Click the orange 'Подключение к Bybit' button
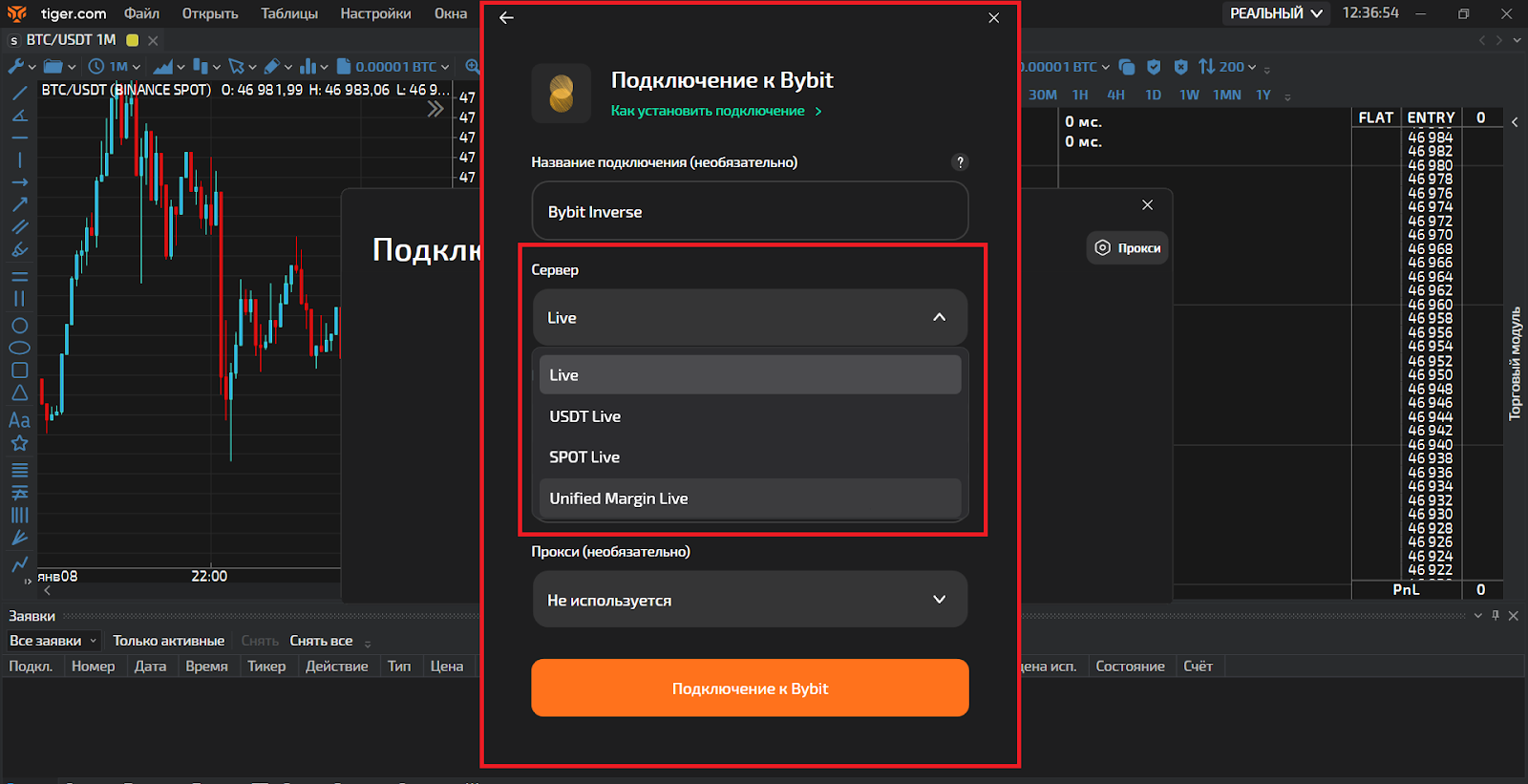Image resolution: width=1528 pixels, height=784 pixels. 750,688
